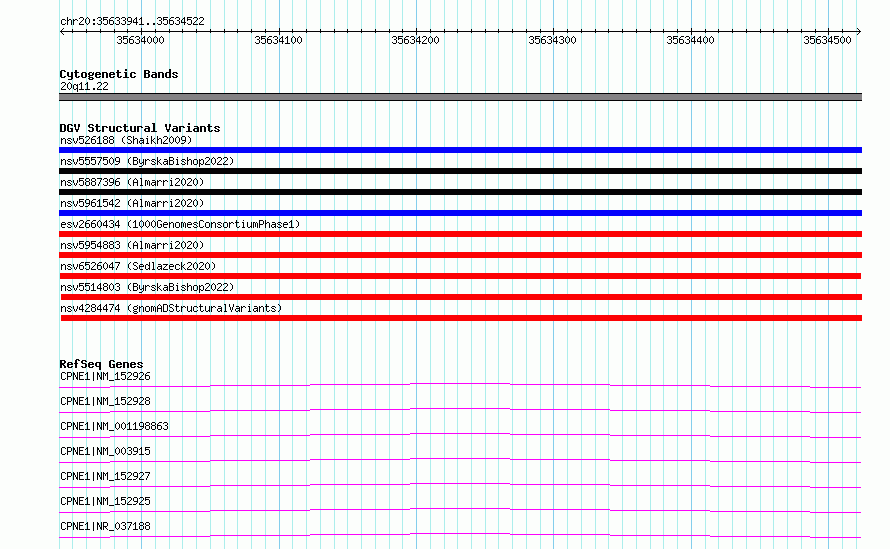Click the nsv526188 (Shaikh2009) variant label
The height and width of the screenshot is (549, 890).
[x=126, y=140]
